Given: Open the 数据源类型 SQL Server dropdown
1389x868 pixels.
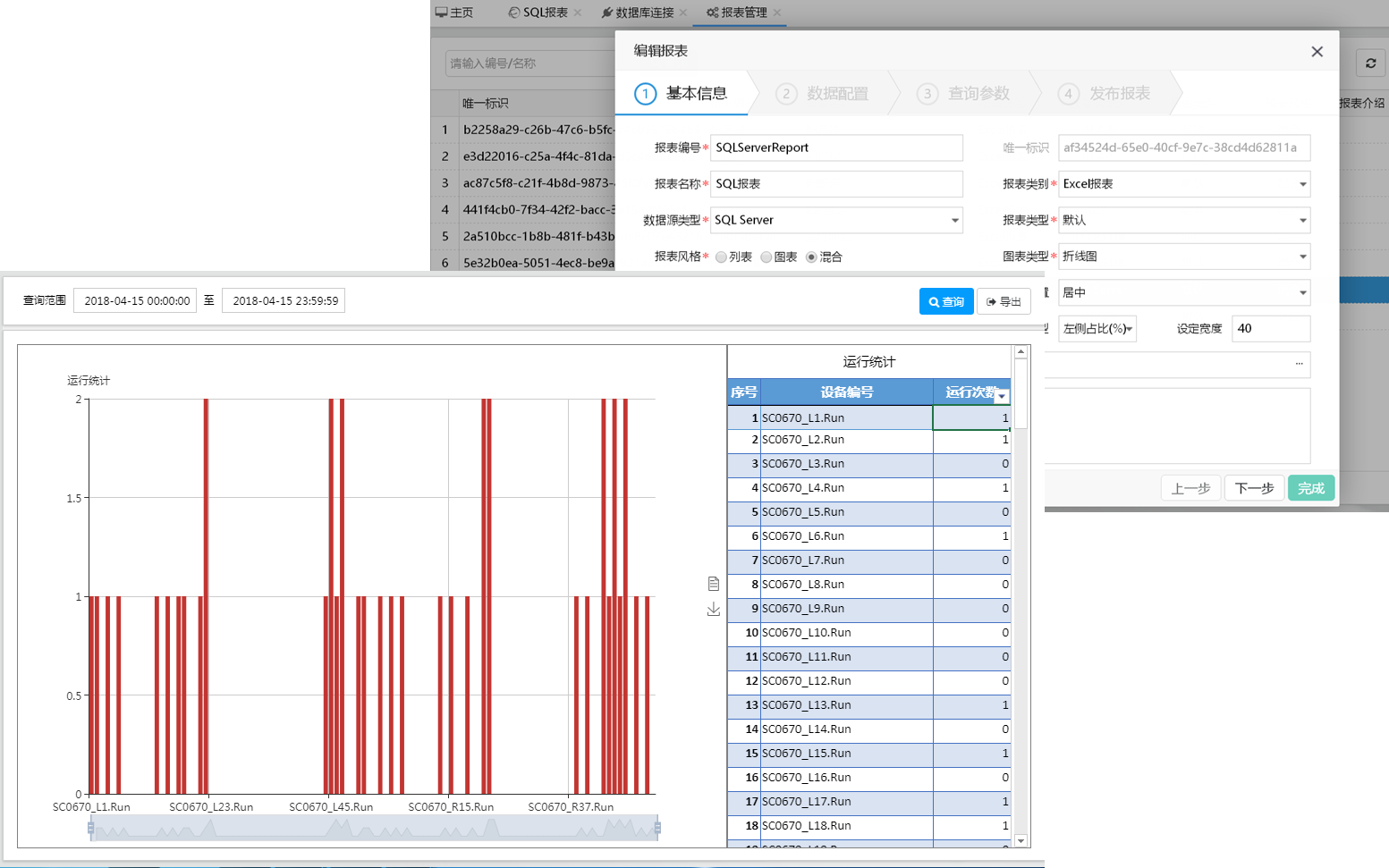Looking at the screenshot, I should pos(836,220).
